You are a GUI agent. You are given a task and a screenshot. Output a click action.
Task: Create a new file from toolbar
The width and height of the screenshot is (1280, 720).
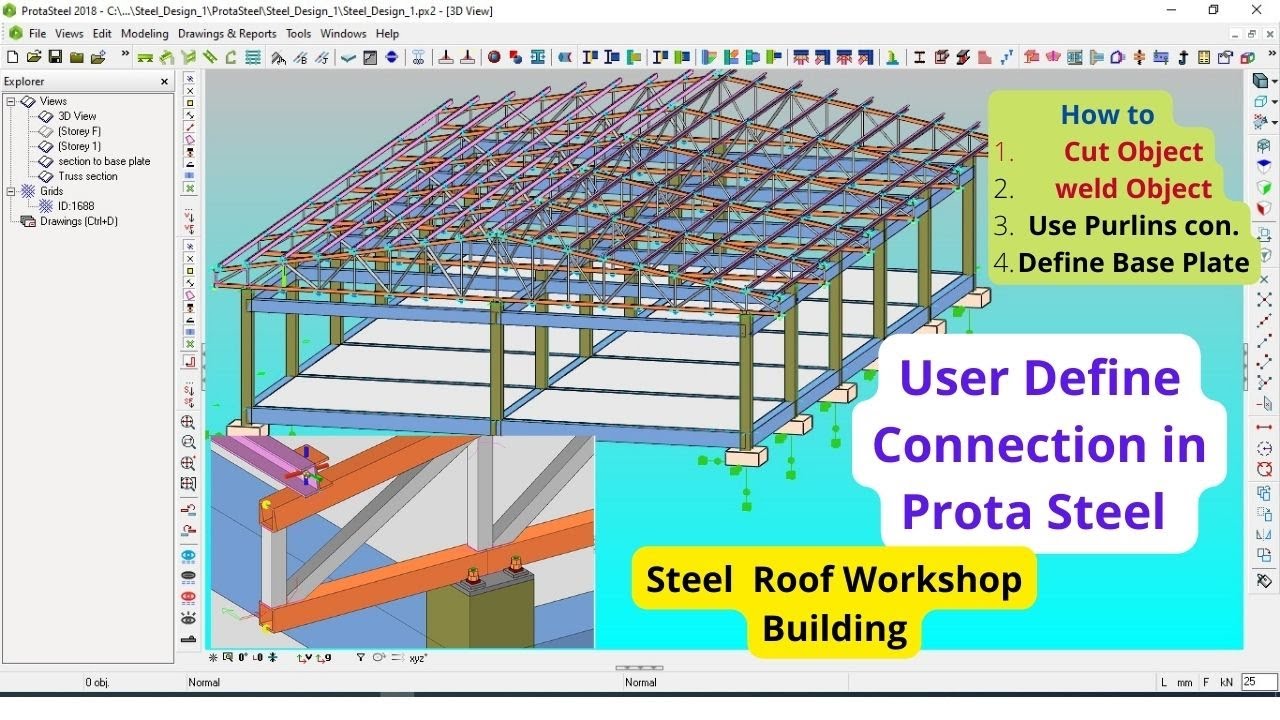(12, 57)
